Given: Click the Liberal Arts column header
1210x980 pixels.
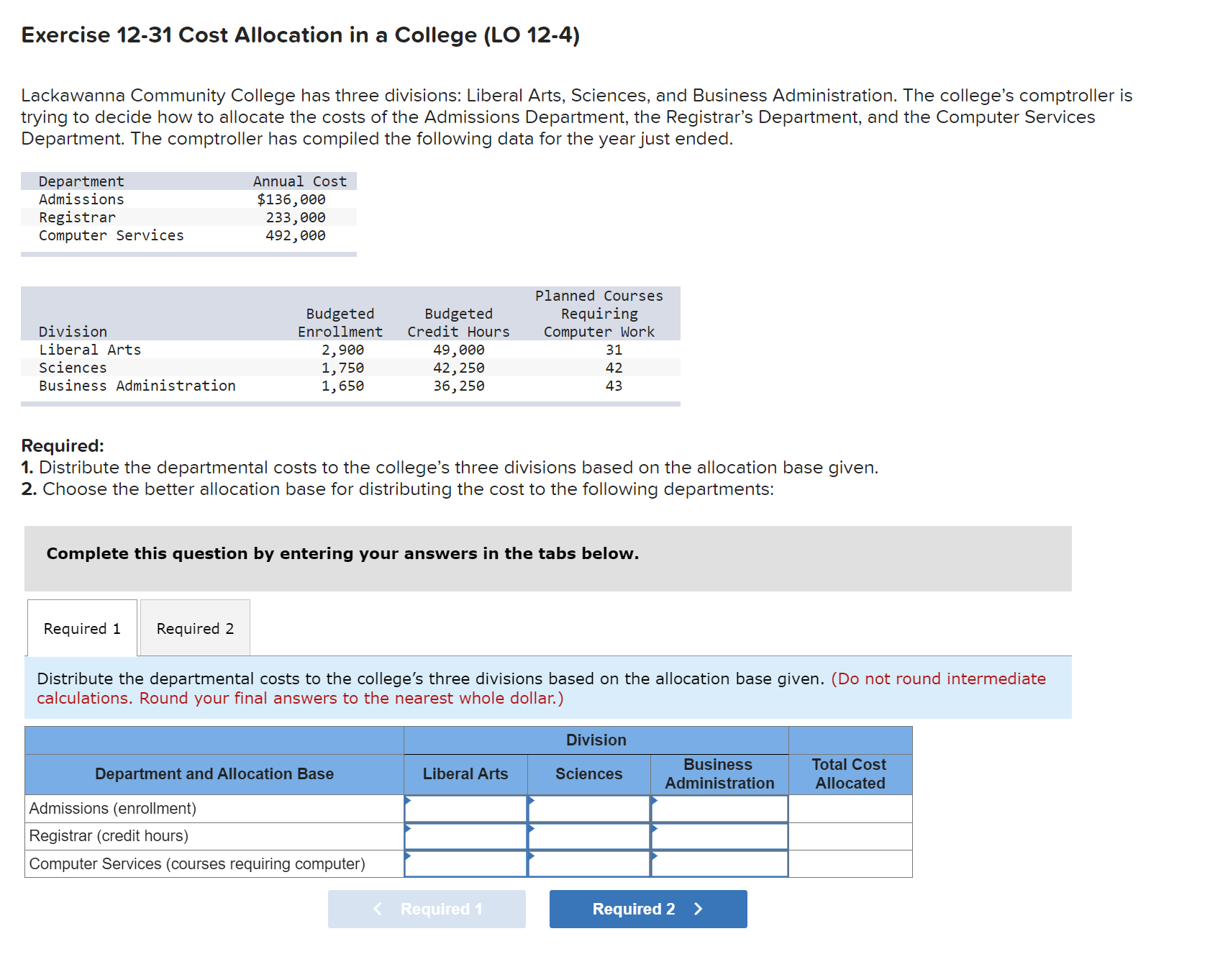Looking at the screenshot, I should 465,774.
